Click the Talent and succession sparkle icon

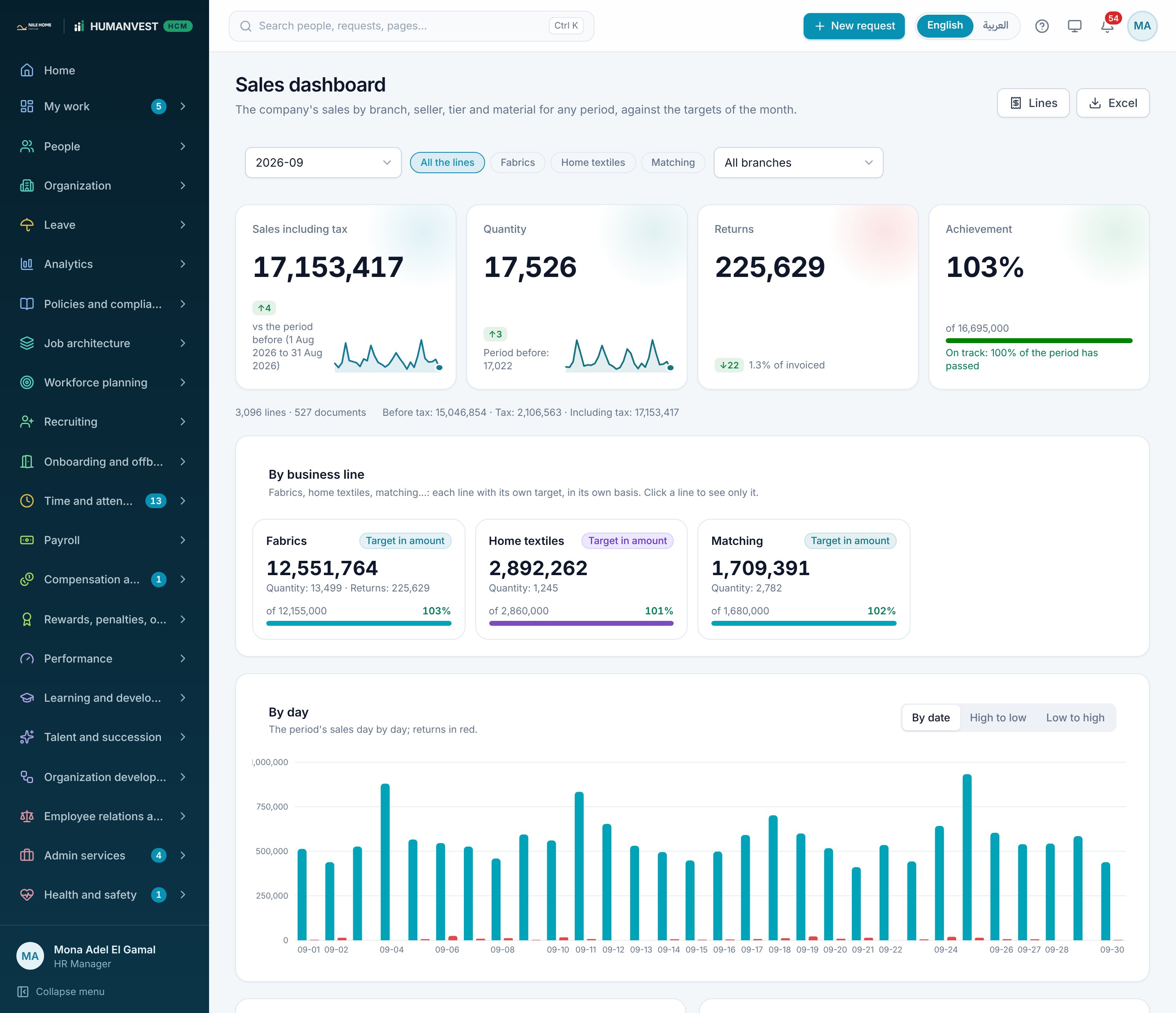coord(27,737)
